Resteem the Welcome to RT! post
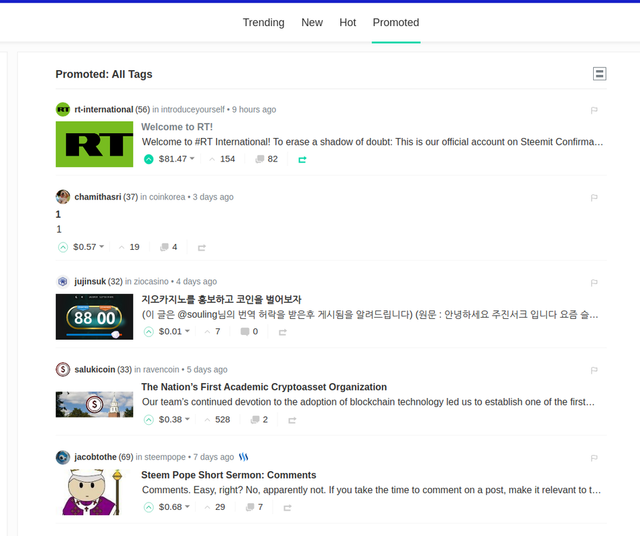The height and width of the screenshot is (536, 640). tap(302, 160)
